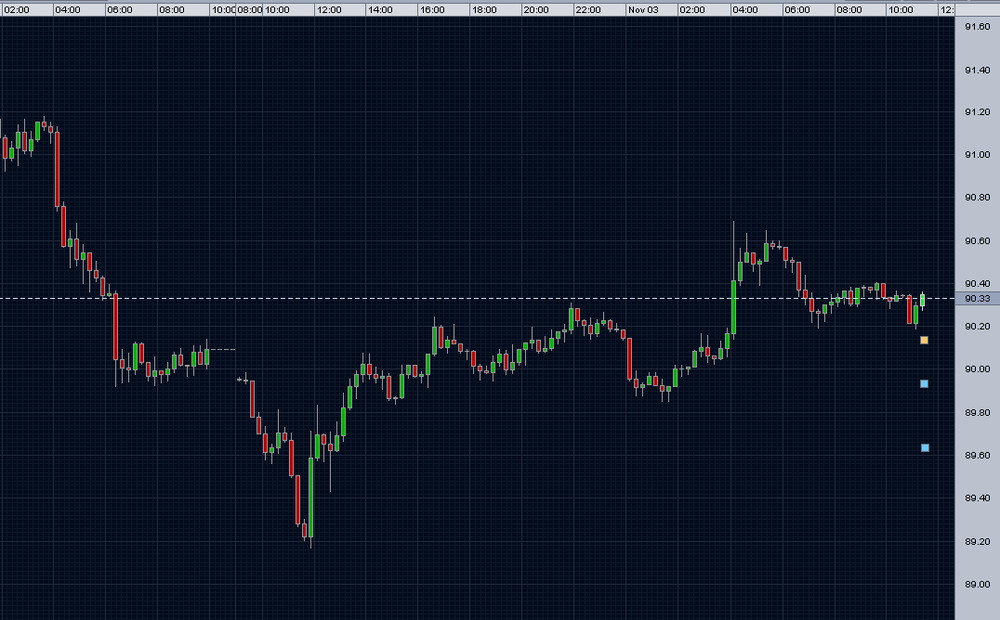Screen dimensions: 1000x620
Task: Select the 89.60 price level label
Action: pyautogui.click(x=977, y=455)
